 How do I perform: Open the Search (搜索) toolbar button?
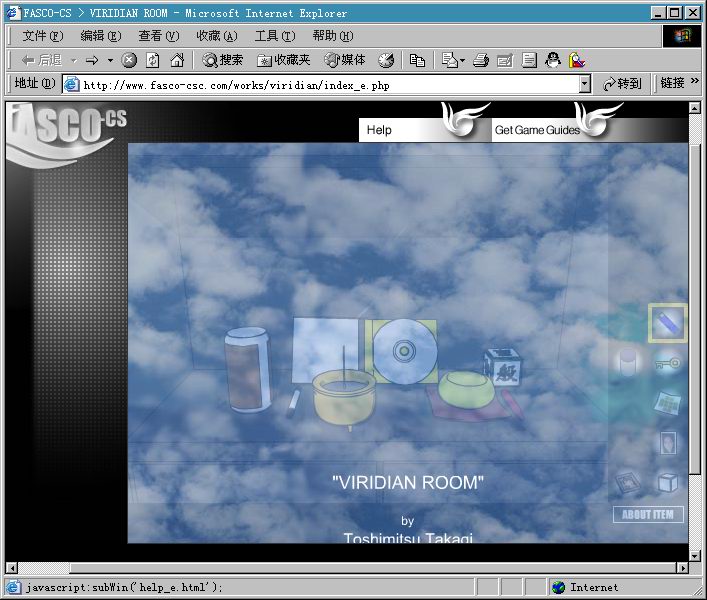click(222, 60)
